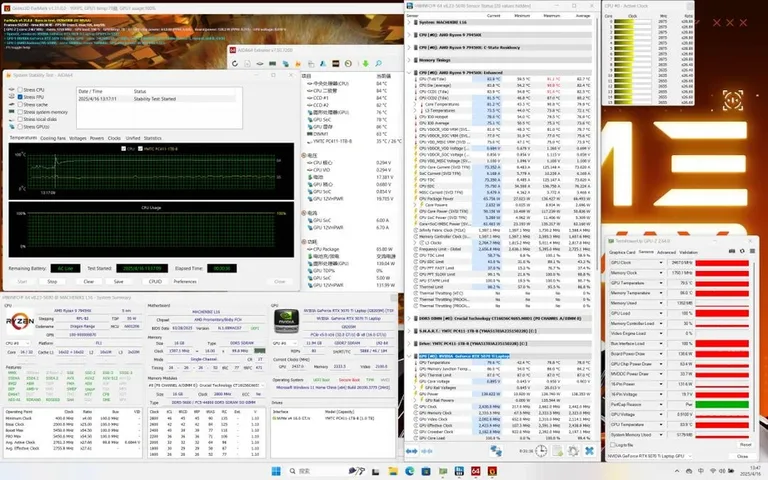Open File Explorer from taskbar
Viewport: 768px width, 480px height.
(x=393, y=471)
